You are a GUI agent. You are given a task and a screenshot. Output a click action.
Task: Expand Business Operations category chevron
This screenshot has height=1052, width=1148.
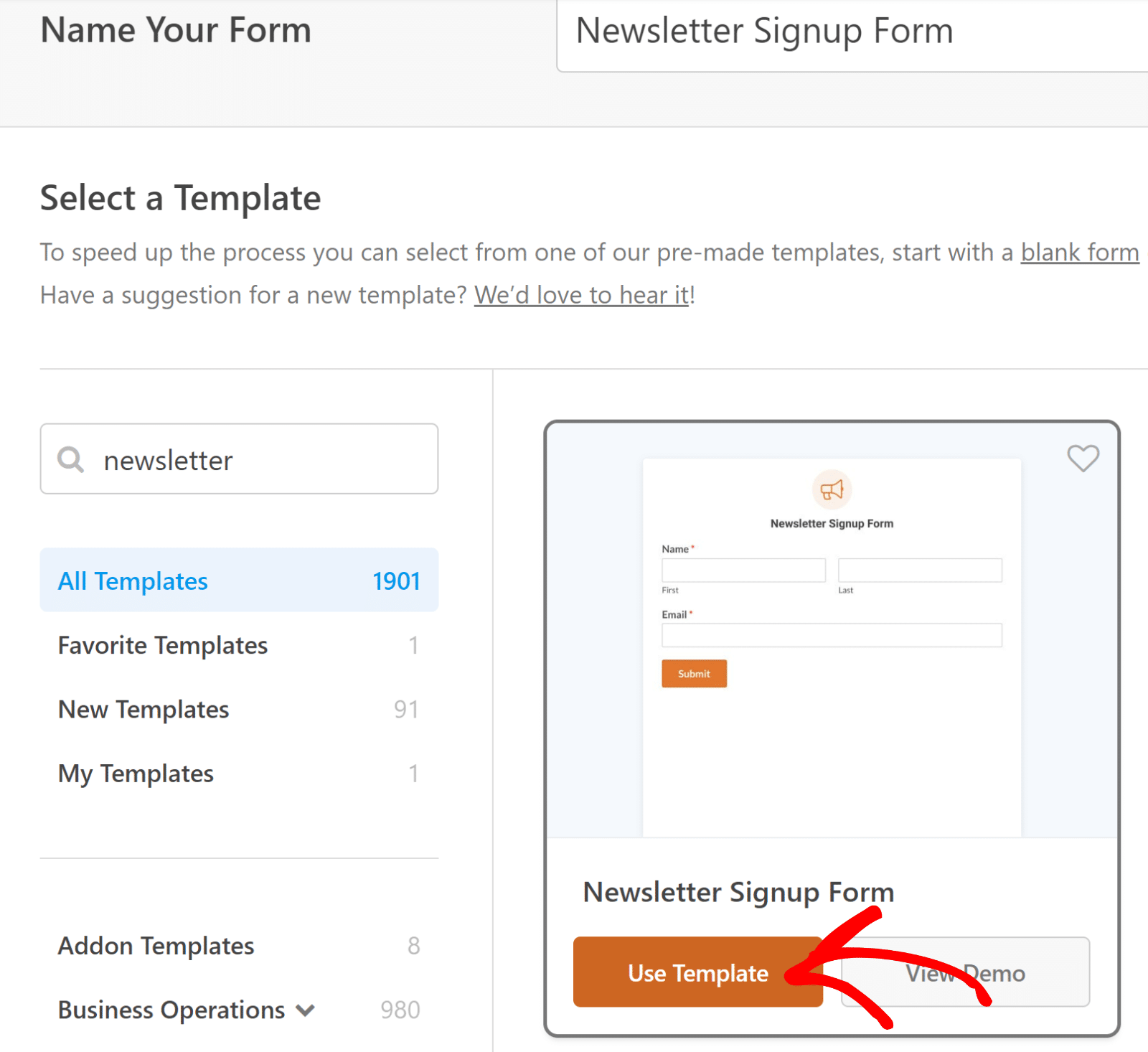point(305,1010)
